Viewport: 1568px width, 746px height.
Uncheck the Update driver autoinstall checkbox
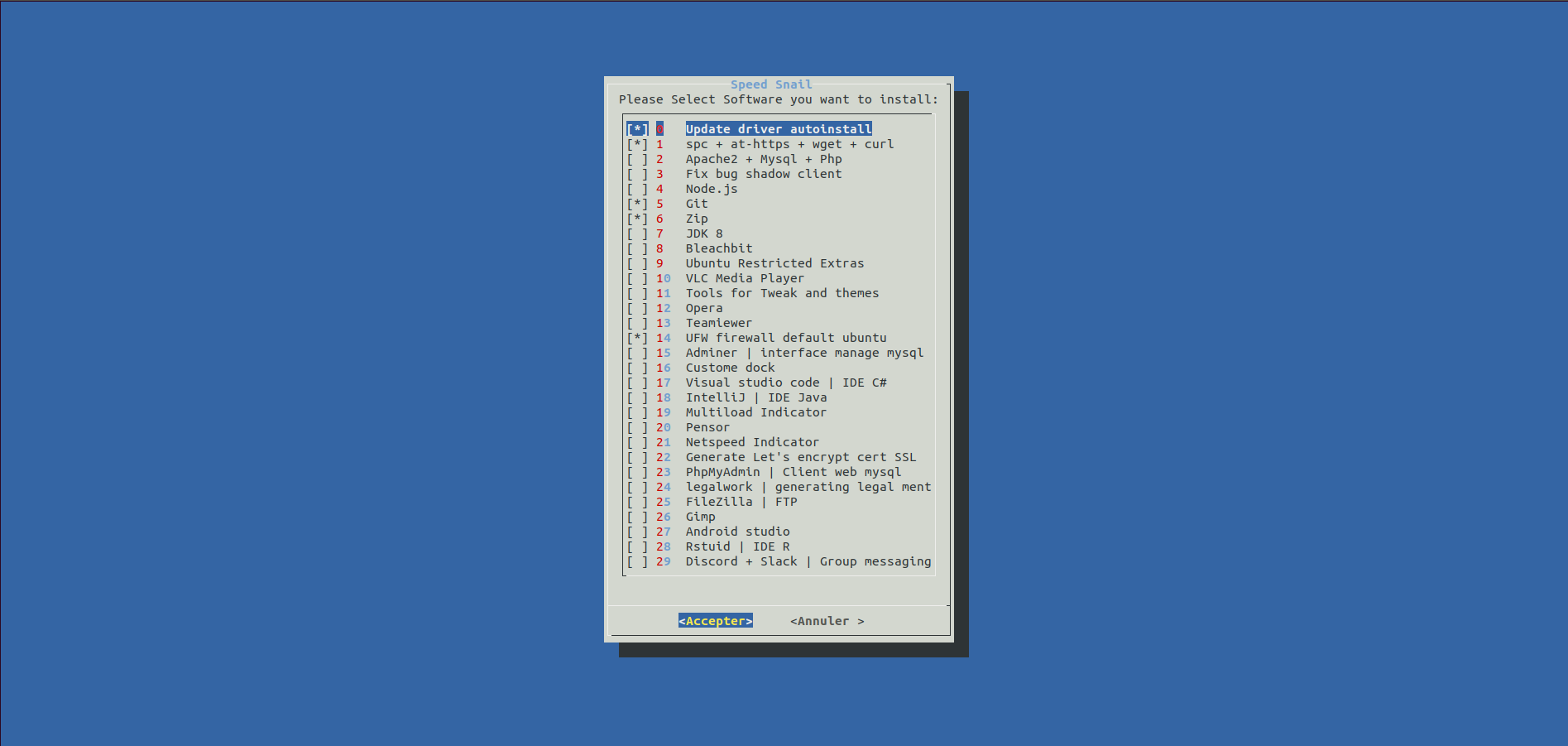coord(637,129)
